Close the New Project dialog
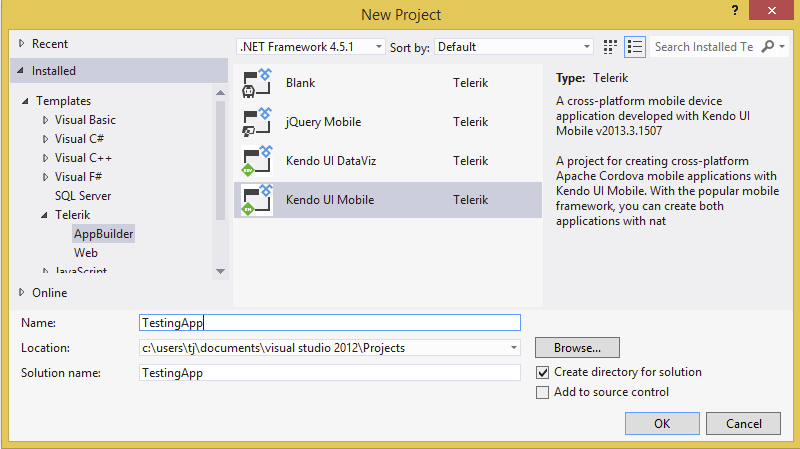The width and height of the screenshot is (800, 449). pyautogui.click(x=771, y=10)
